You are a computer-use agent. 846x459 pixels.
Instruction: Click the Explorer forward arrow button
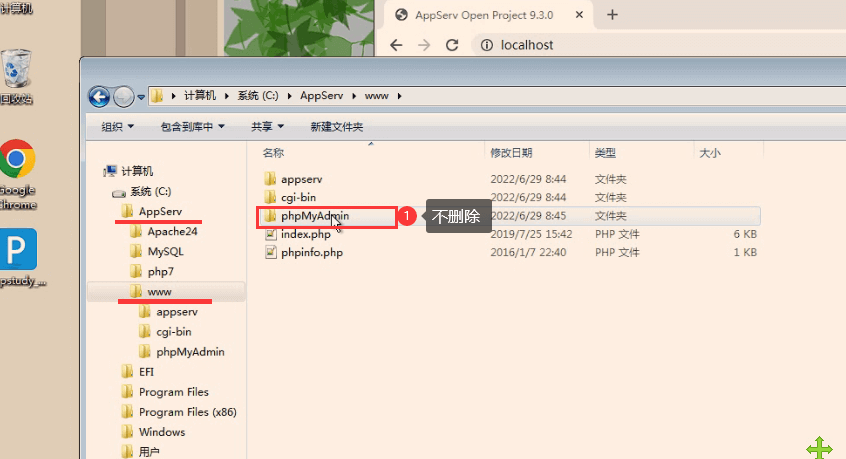point(124,97)
